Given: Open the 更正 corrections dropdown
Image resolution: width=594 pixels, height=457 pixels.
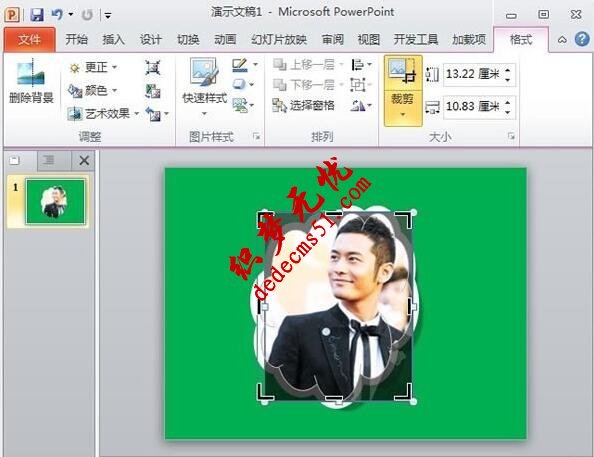Looking at the screenshot, I should tap(93, 68).
